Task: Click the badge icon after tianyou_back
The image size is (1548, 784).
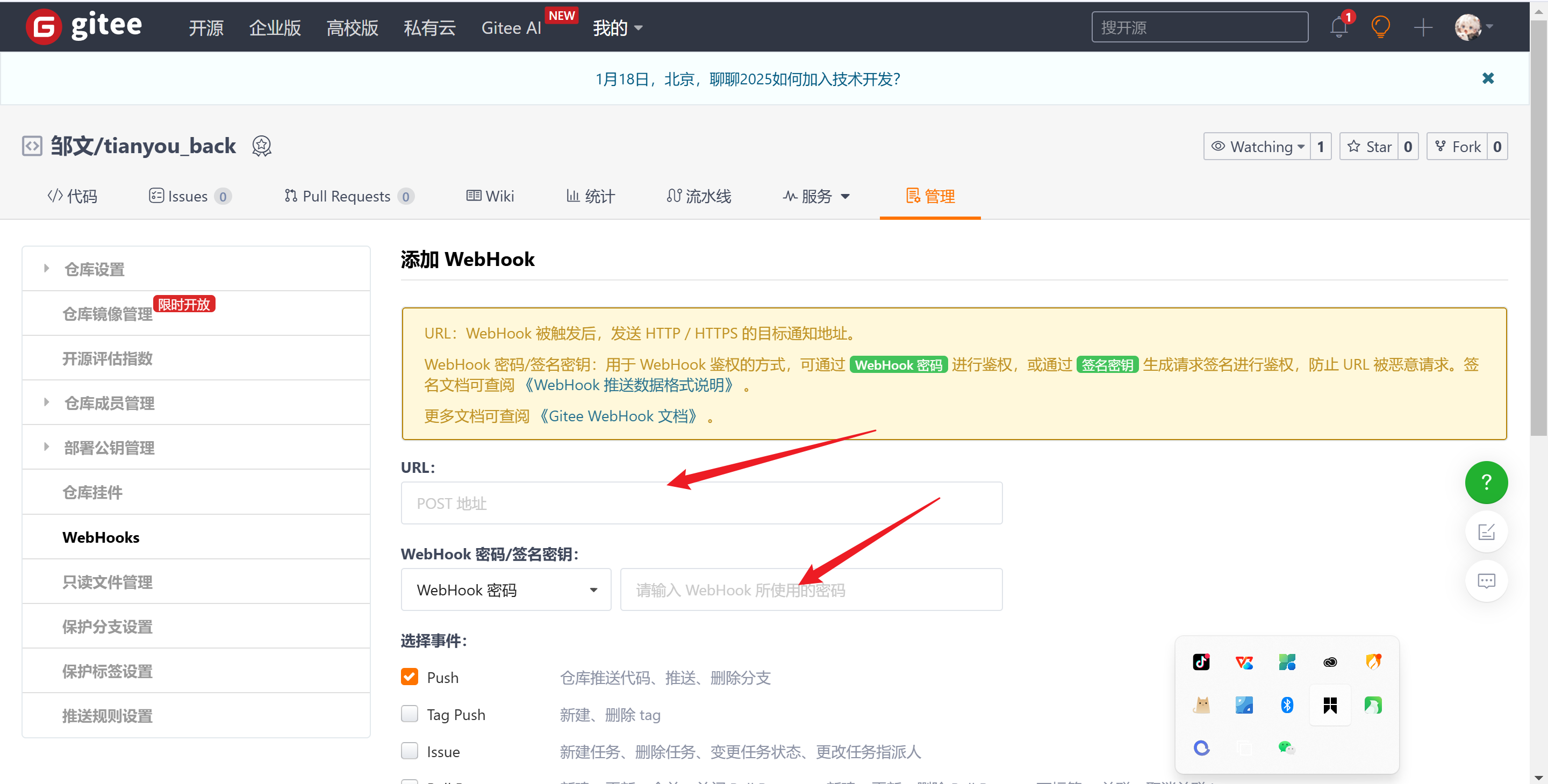Action: coord(261,146)
